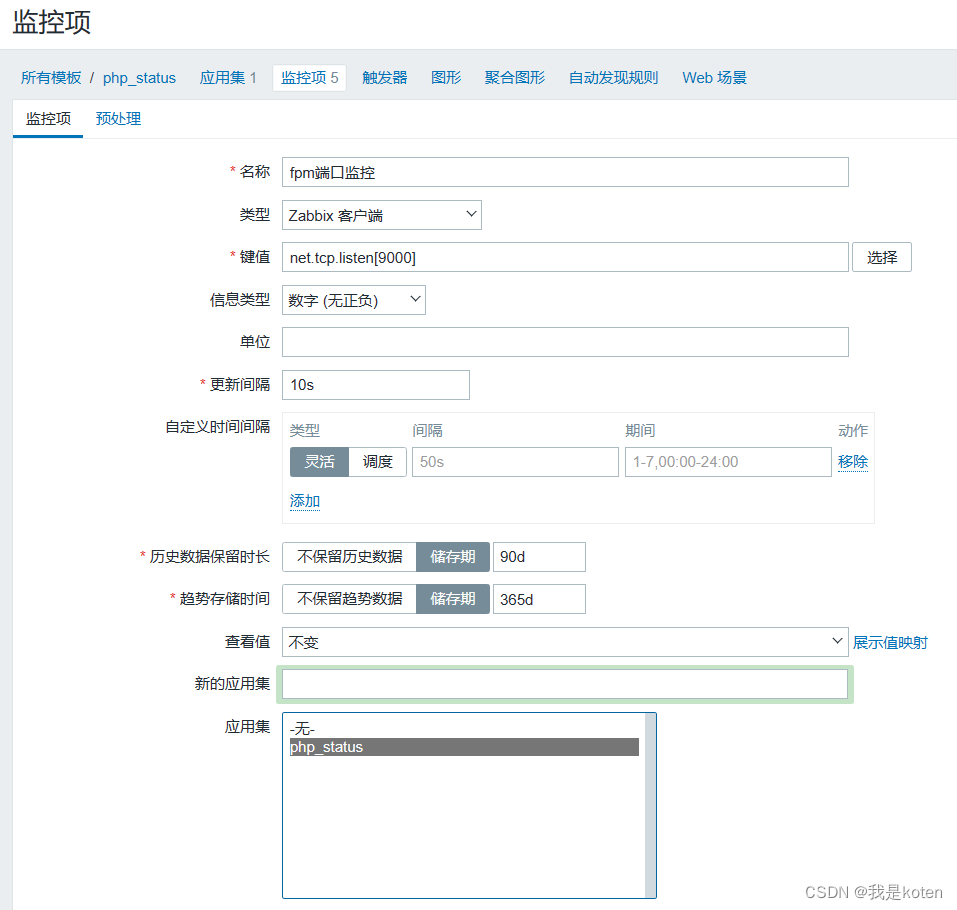Image resolution: width=957 pixels, height=910 pixels.
Task: Click the 名称 input field
Action: [x=564, y=172]
